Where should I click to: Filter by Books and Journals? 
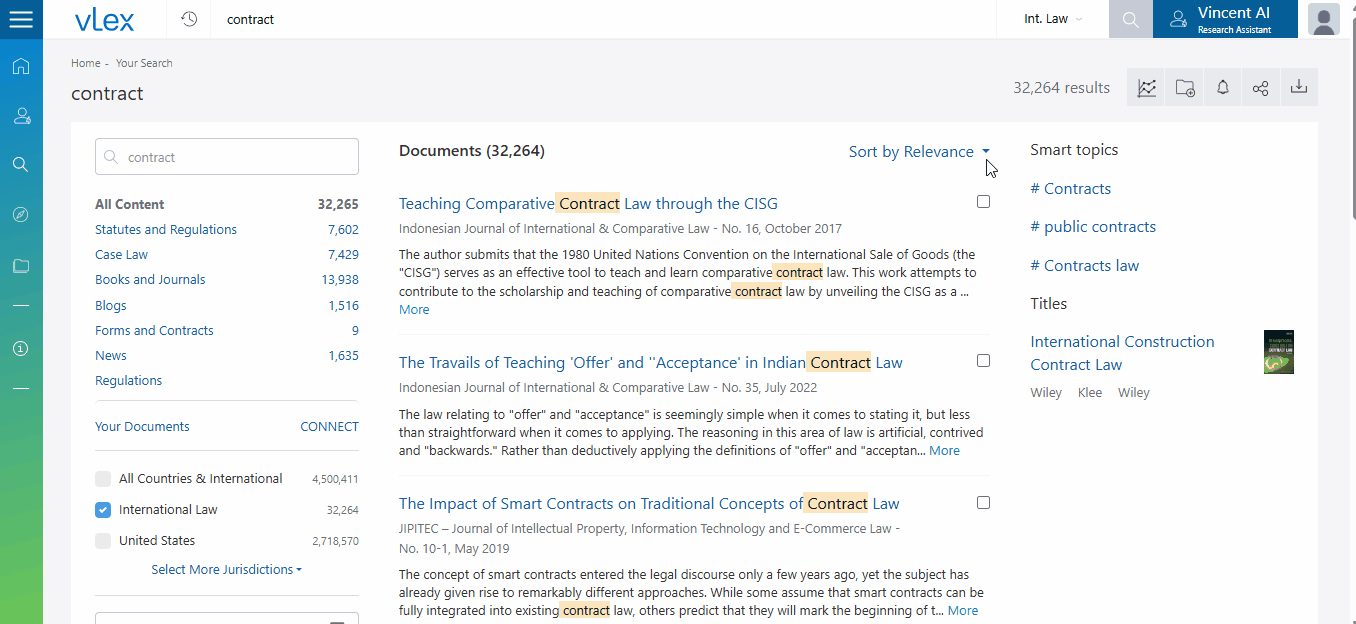(x=150, y=280)
